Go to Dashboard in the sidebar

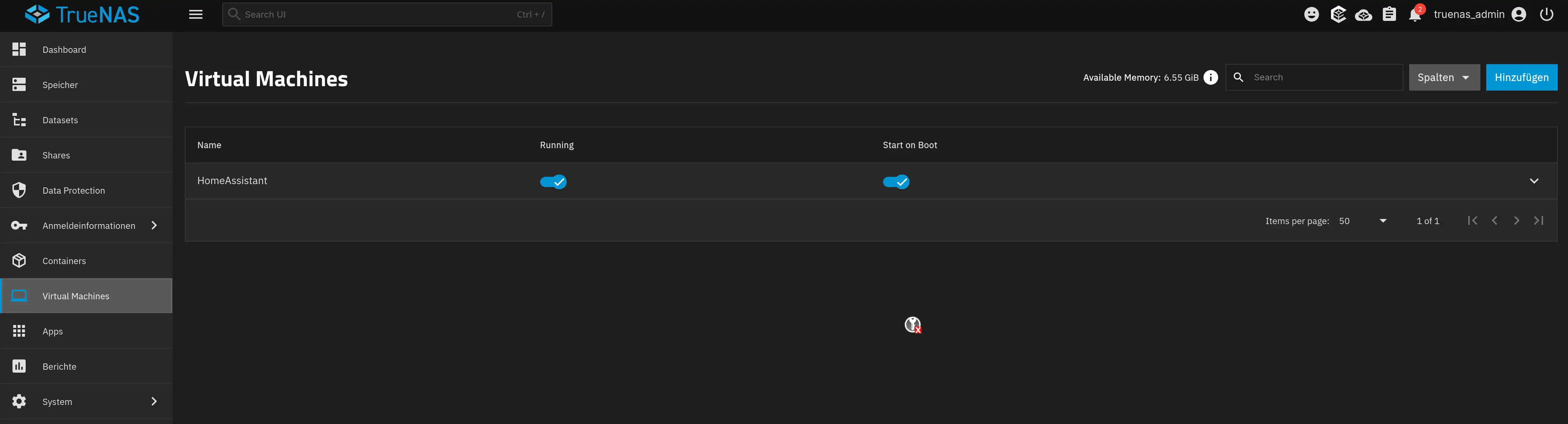point(87,50)
